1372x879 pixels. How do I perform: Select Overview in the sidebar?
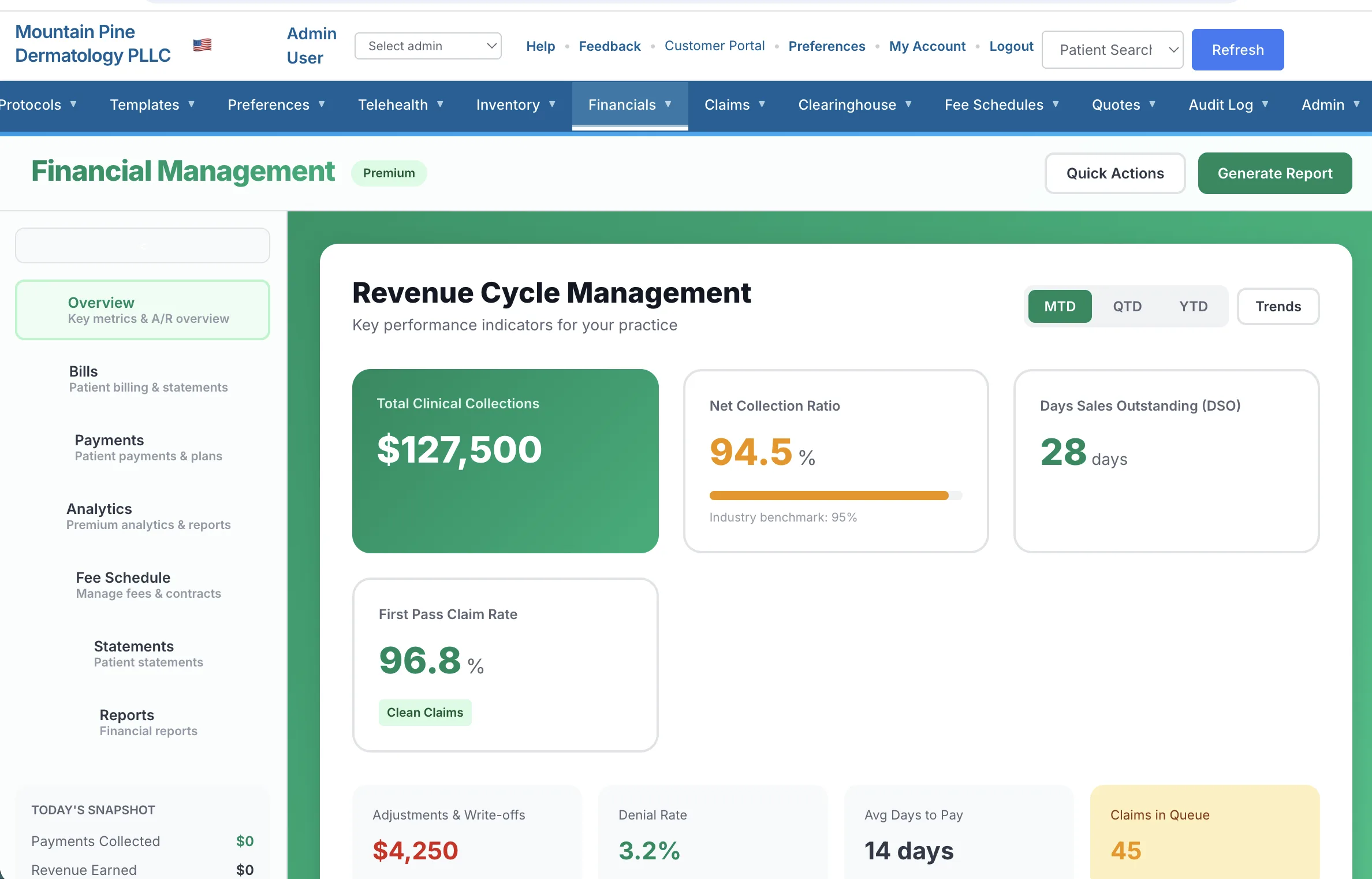(143, 310)
